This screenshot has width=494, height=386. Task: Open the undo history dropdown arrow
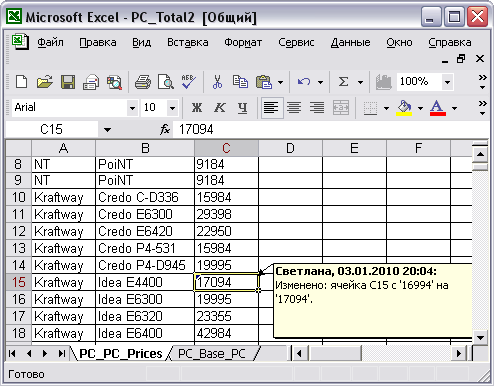click(320, 82)
